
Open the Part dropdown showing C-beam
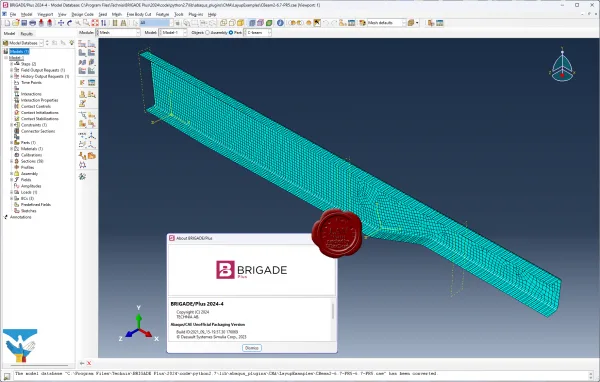tap(258, 33)
